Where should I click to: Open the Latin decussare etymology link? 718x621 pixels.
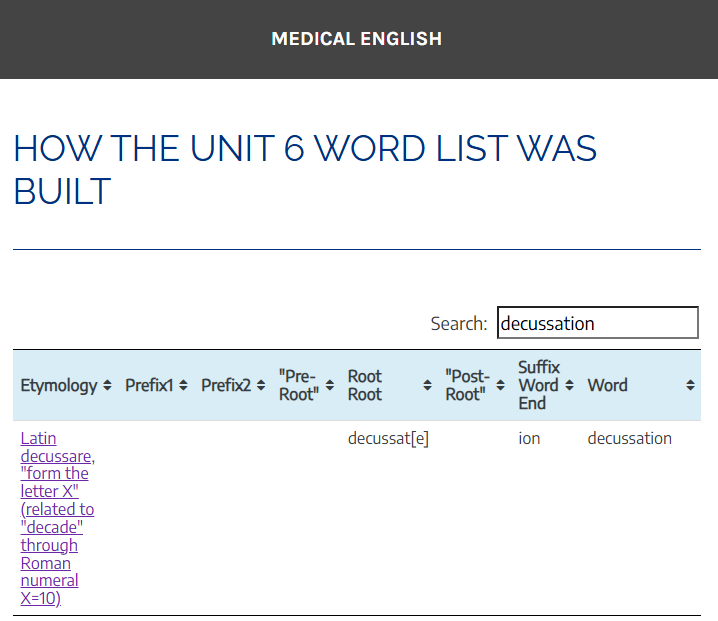tap(58, 518)
